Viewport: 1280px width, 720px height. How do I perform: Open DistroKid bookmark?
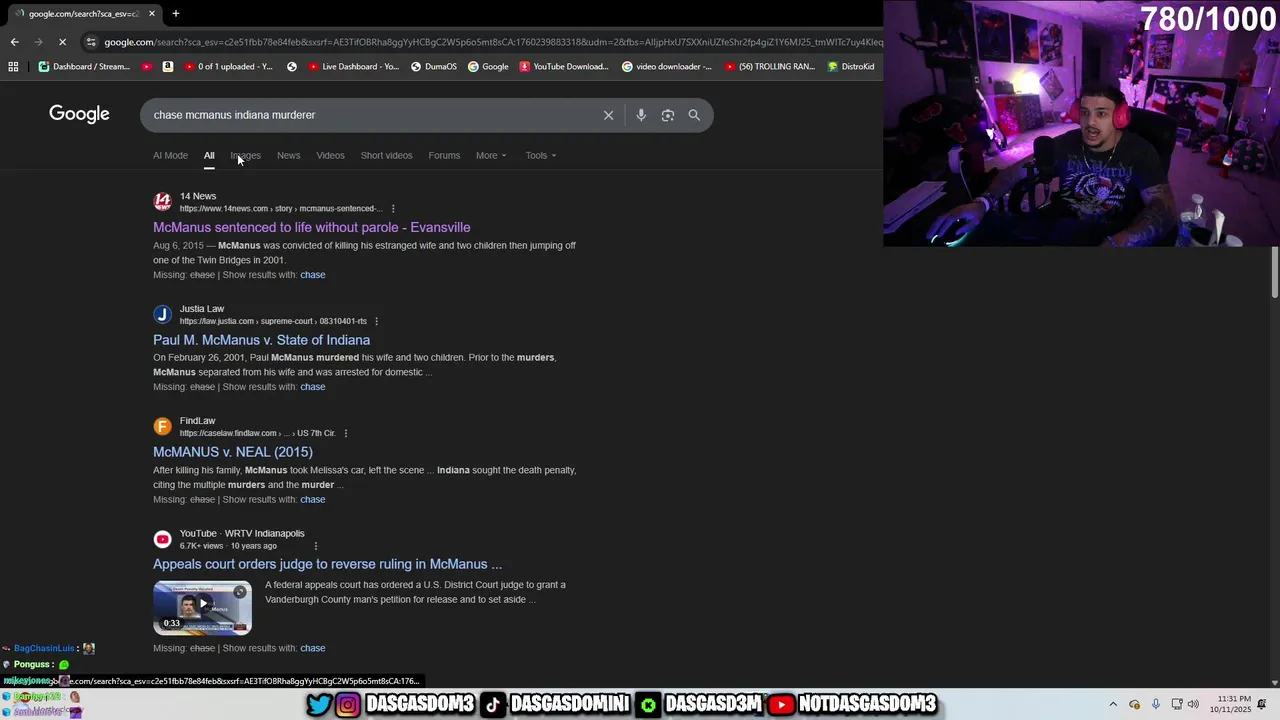(851, 67)
